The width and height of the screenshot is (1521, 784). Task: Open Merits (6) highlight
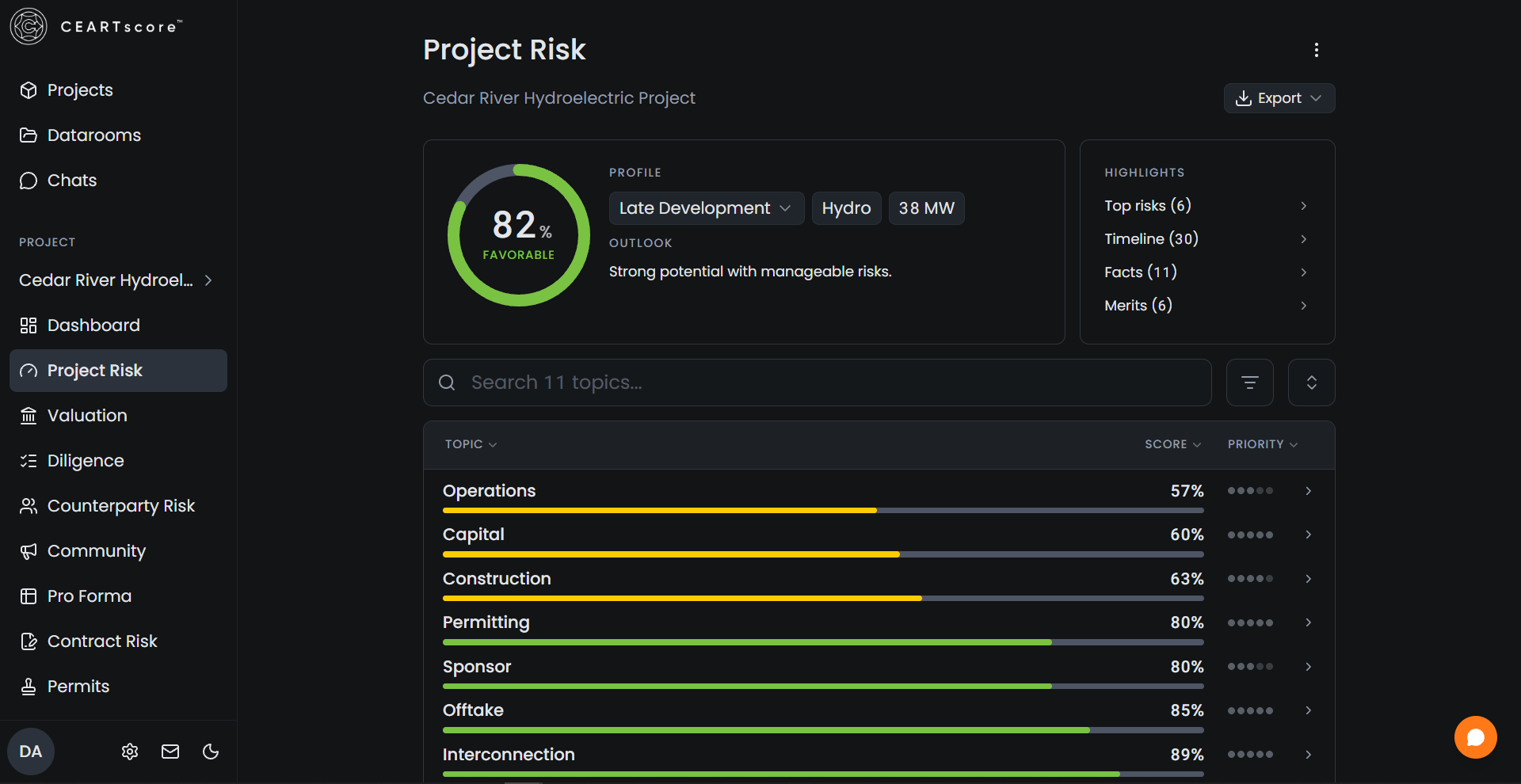pyautogui.click(x=1207, y=306)
